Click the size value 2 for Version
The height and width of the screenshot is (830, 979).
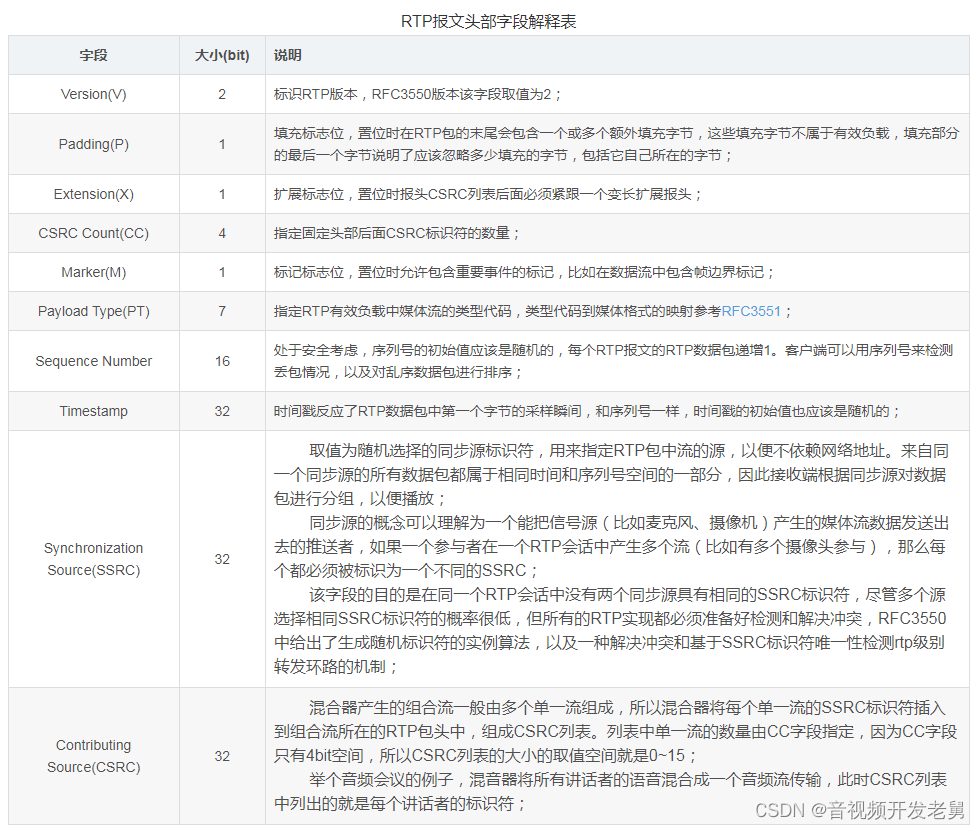[222, 94]
